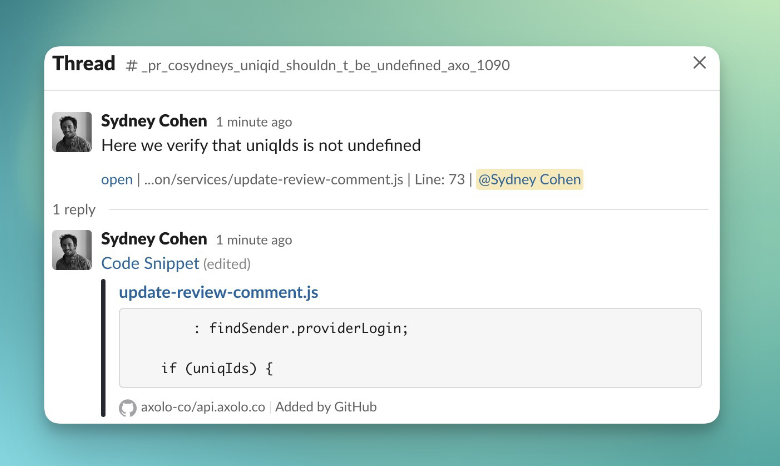This screenshot has height=466, width=780.
Task: Open Sydney Cohen's avatar on the first message
Action: [72, 132]
